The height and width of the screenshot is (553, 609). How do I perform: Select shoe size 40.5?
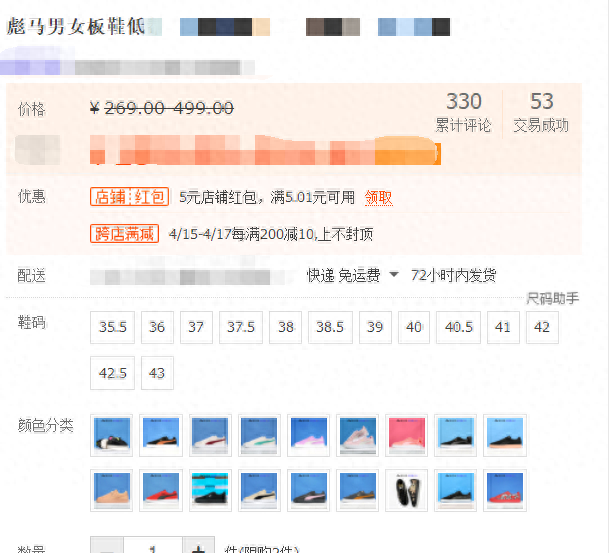click(460, 327)
